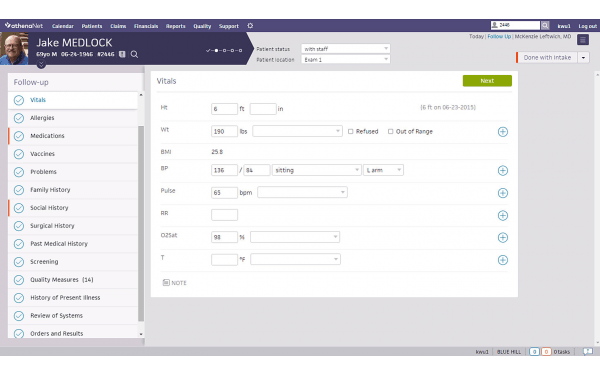Open the Calendar menu
This screenshot has height=375, width=600.
click(x=63, y=26)
